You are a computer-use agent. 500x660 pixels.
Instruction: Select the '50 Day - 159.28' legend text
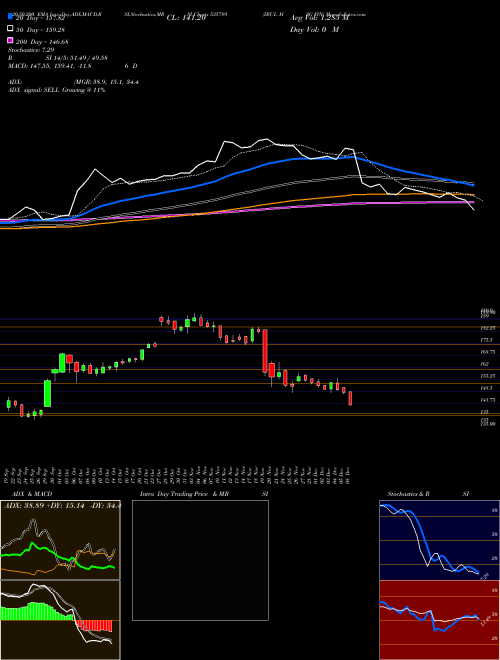[x=41, y=29]
